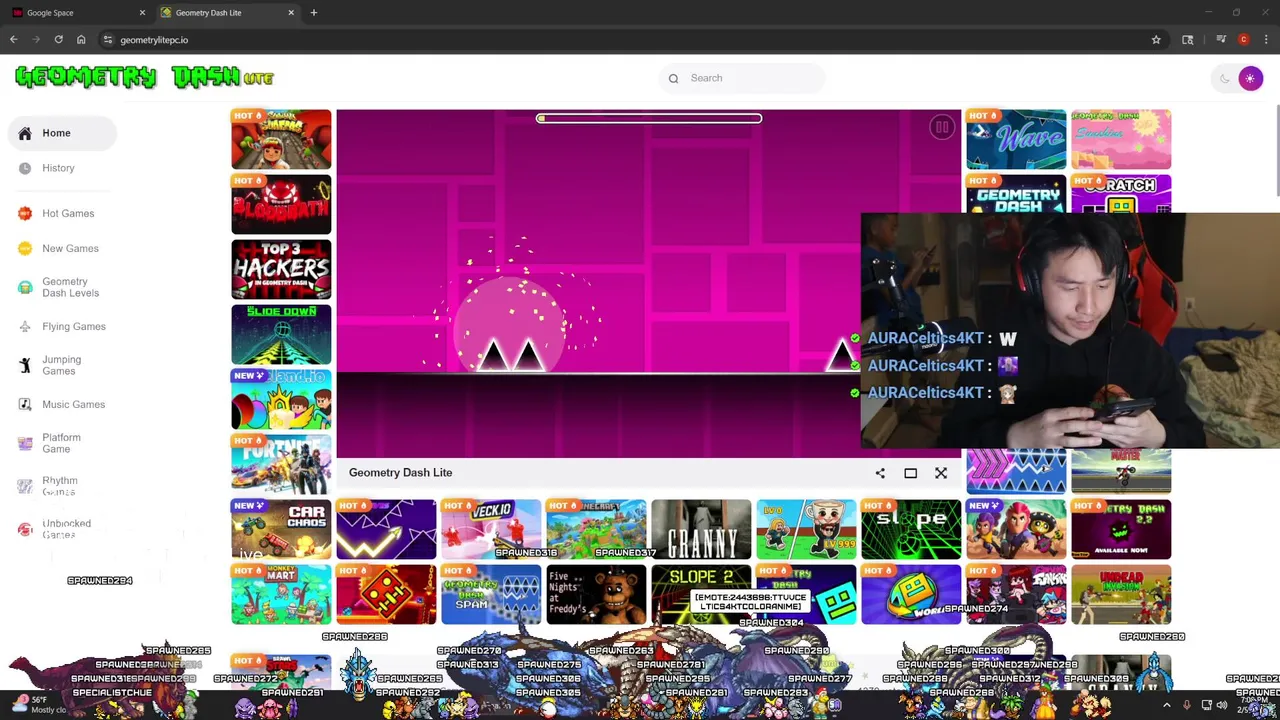Open the Top 3 Hackers thumbnail
Viewport: 1280px width, 720px height.
click(281, 269)
